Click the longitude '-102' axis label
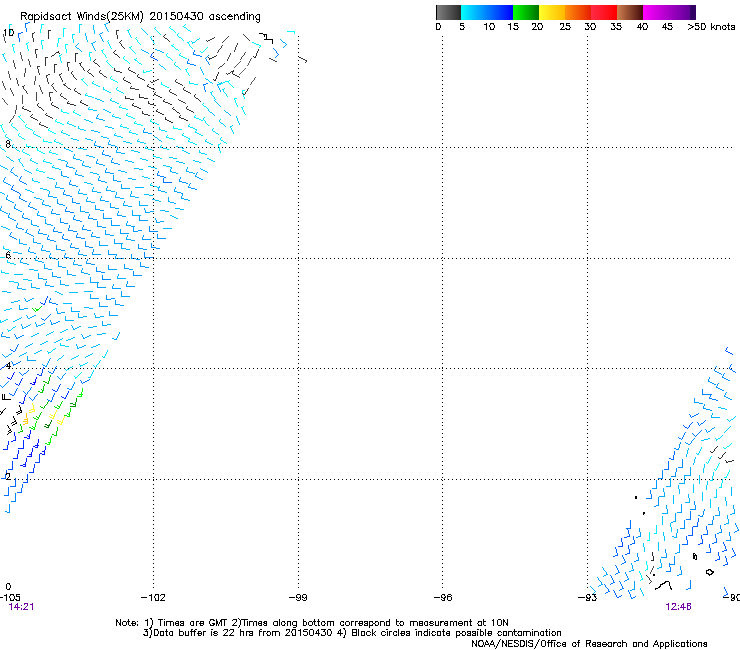The width and height of the screenshot is (740, 650). coord(153,597)
